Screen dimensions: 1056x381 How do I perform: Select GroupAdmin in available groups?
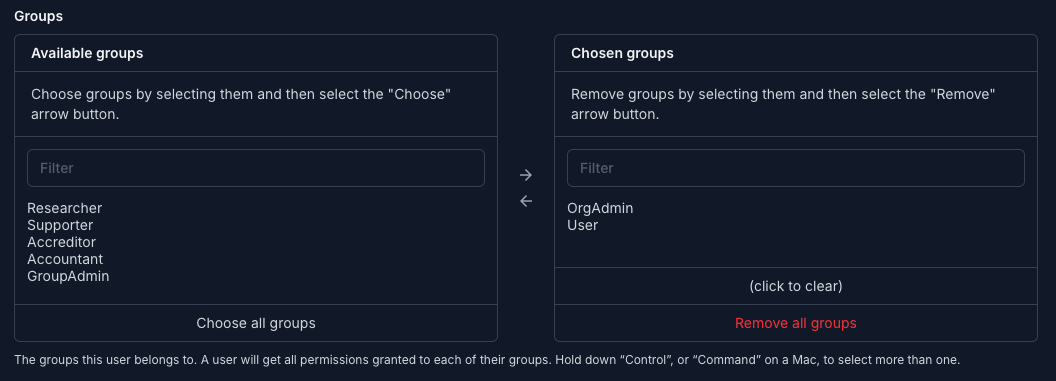(x=68, y=276)
